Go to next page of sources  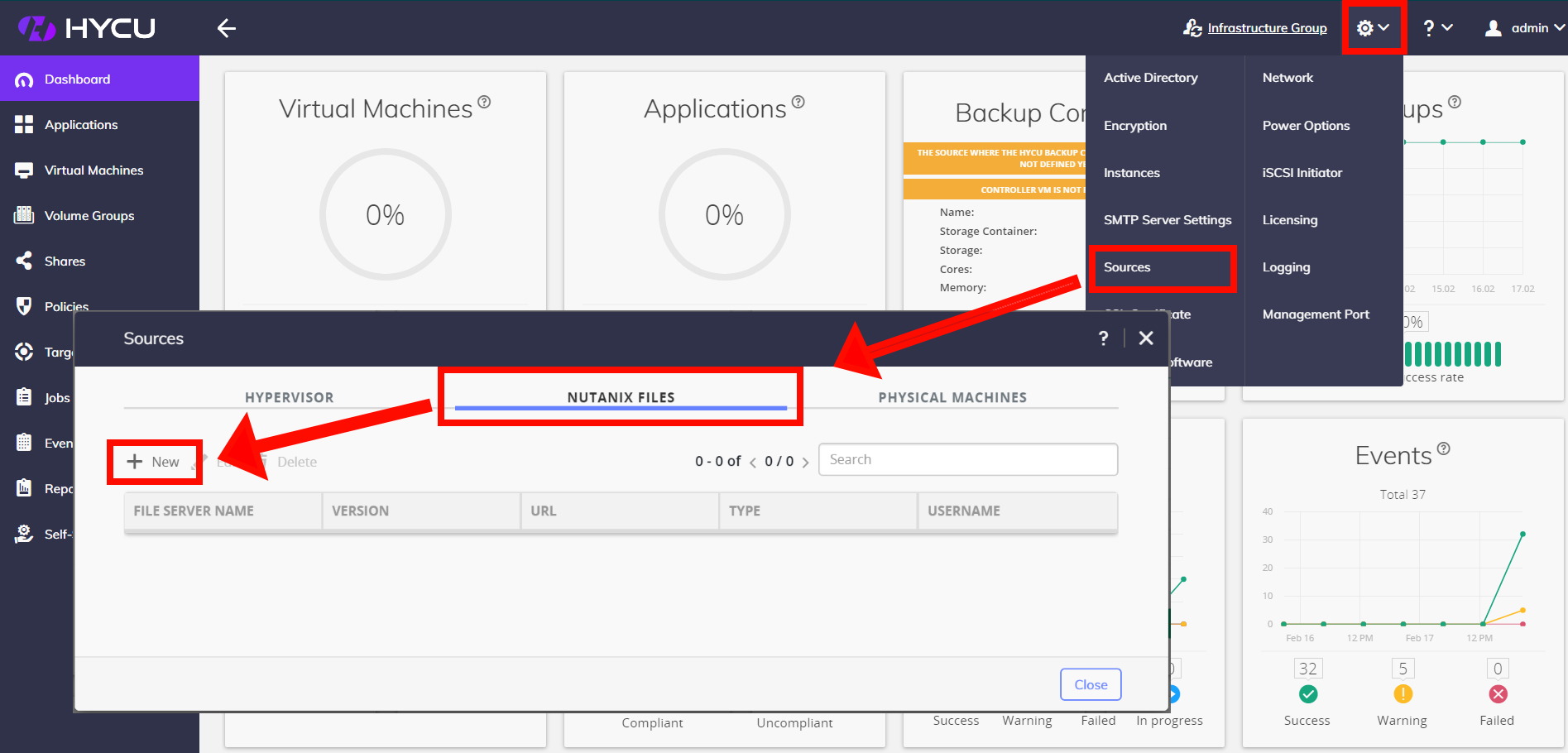(x=805, y=462)
